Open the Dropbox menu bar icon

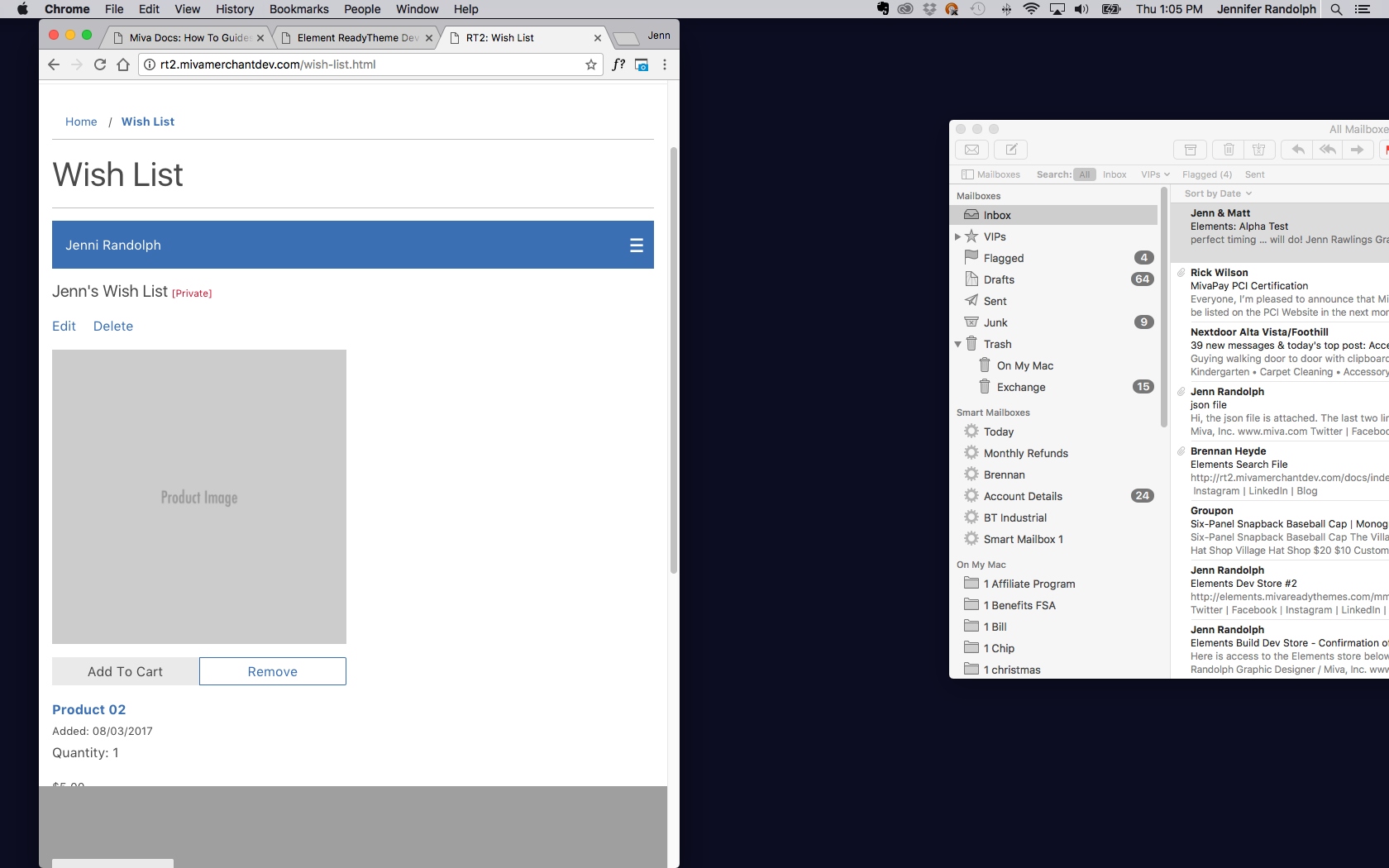(x=929, y=9)
